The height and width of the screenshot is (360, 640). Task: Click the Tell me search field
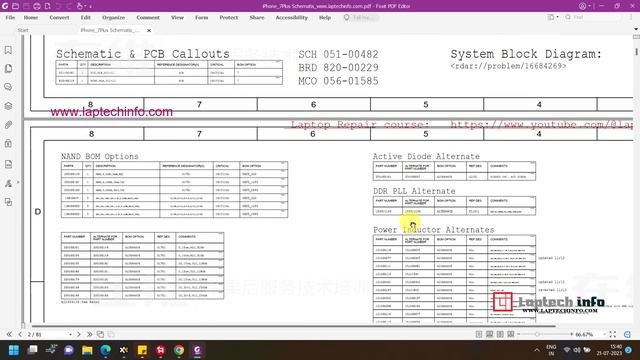coord(361,18)
